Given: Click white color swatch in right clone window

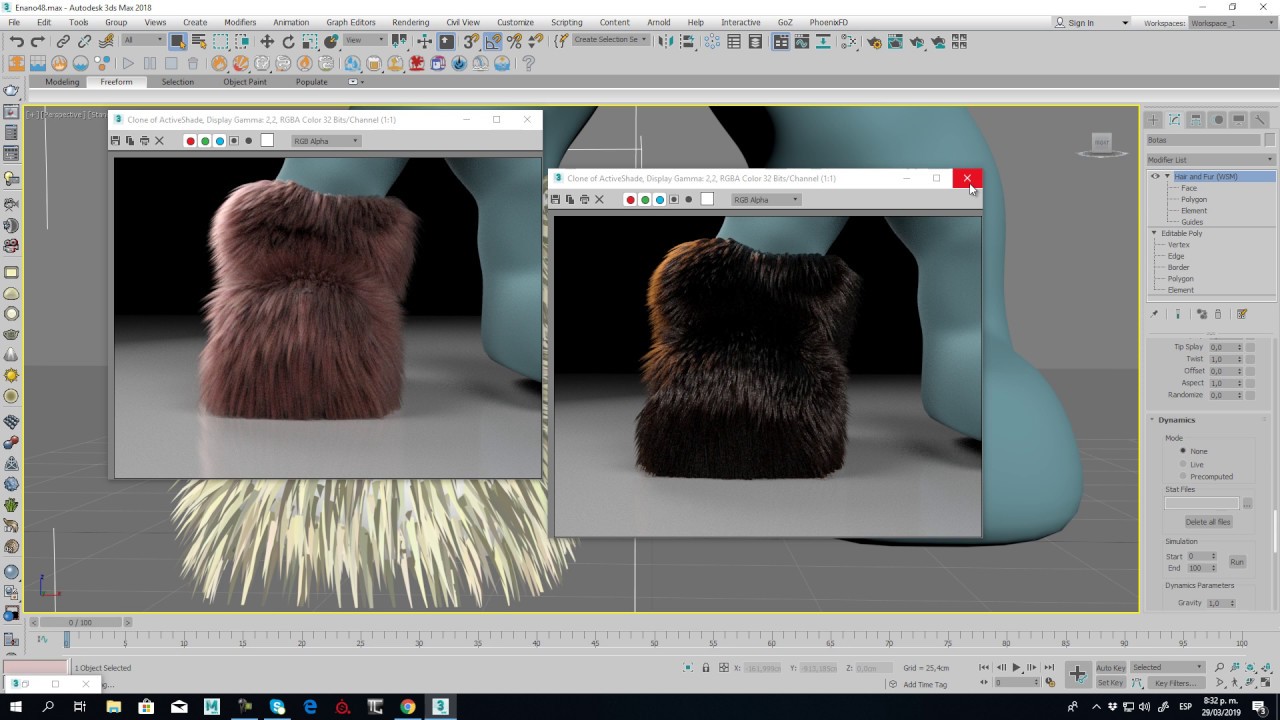Looking at the screenshot, I should 707,200.
